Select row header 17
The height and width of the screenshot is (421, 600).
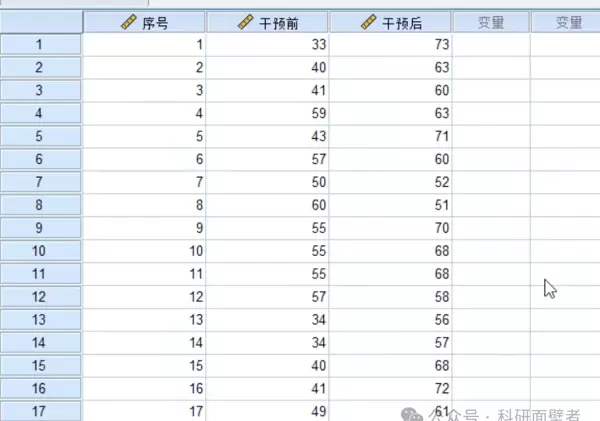pos(40,410)
